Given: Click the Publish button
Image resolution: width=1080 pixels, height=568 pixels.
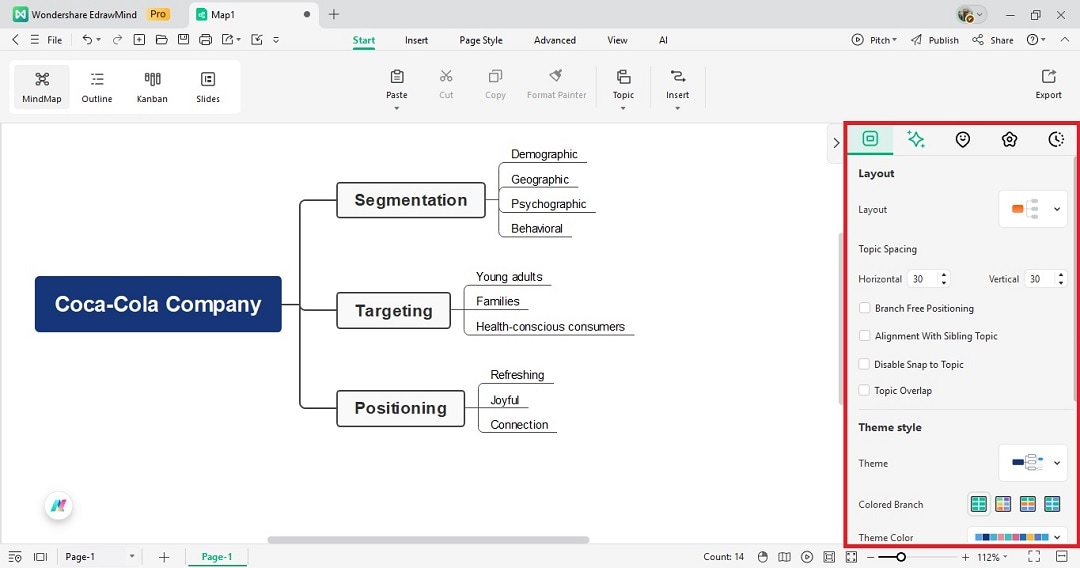Looking at the screenshot, I should [935, 40].
